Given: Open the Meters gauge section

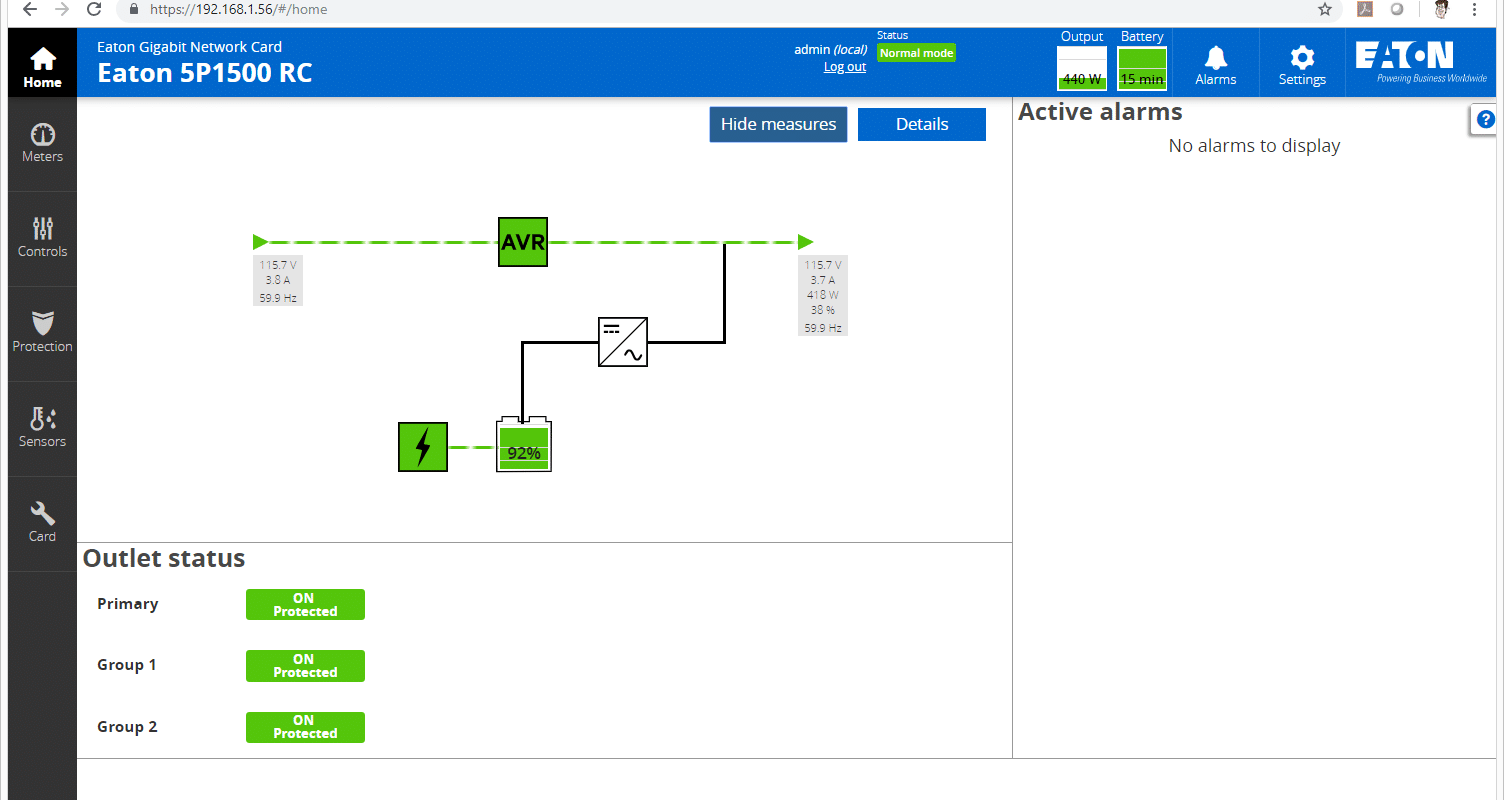Looking at the screenshot, I should (42, 144).
